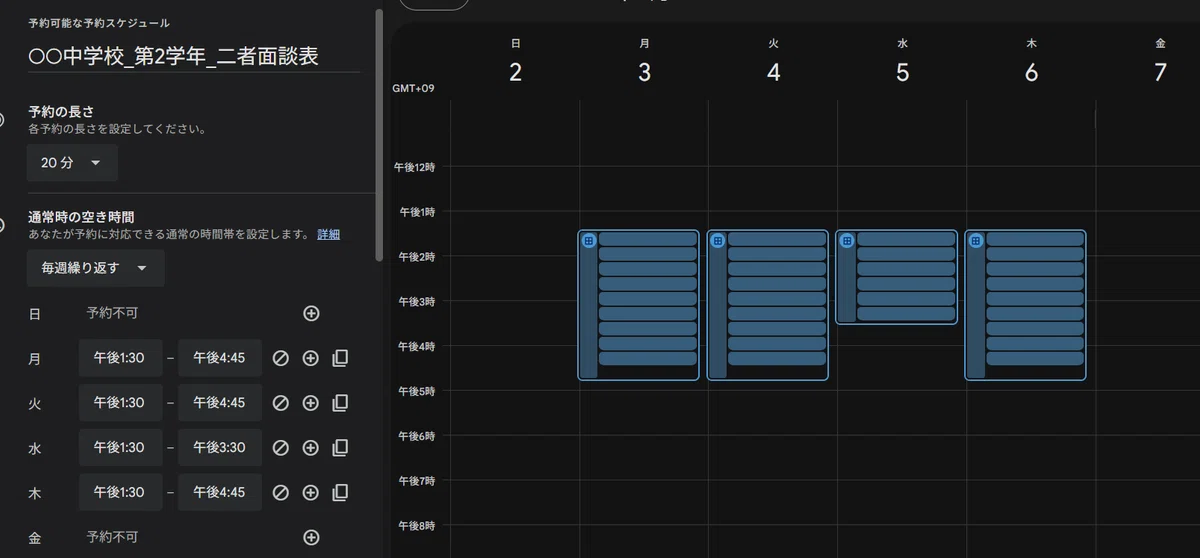
Task: Add another period to Tuesday (火)
Action: pos(310,403)
